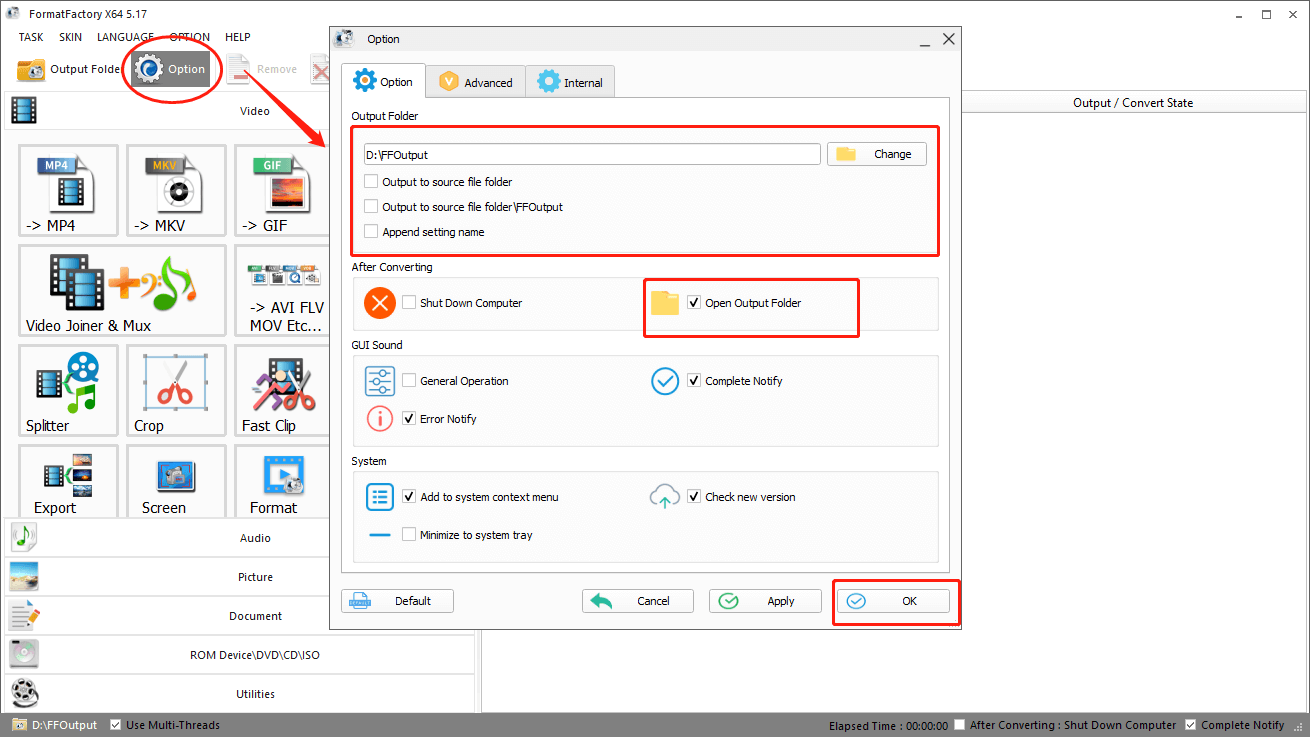Viewport: 1310px width, 737px height.
Task: Uncheck Open Output Folder
Action: click(x=694, y=303)
